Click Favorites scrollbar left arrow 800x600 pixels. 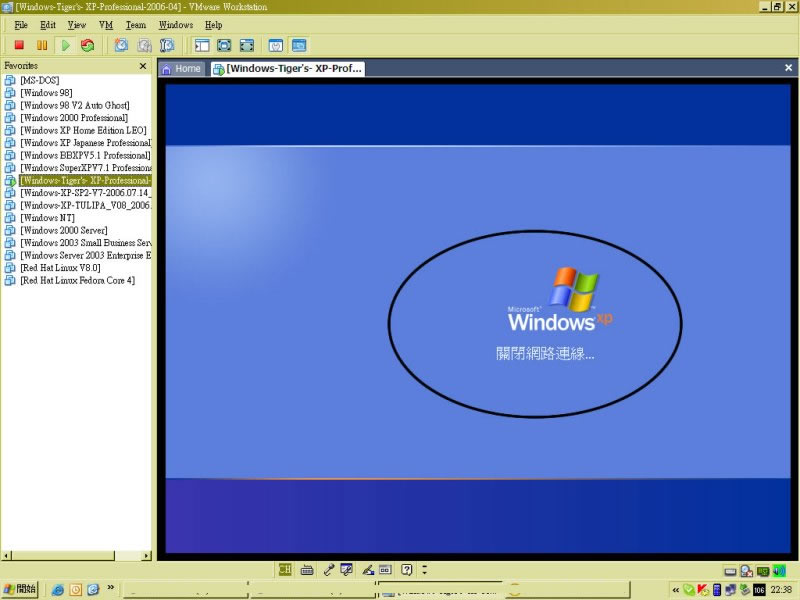pyautogui.click(x=7, y=556)
